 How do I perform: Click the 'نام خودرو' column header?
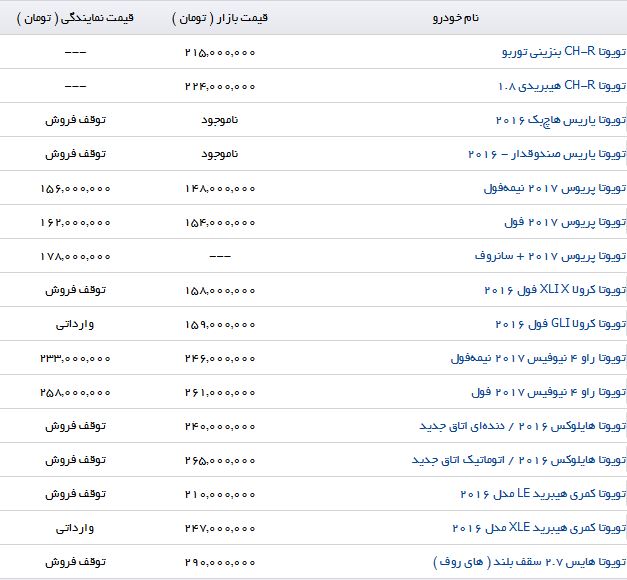pos(456,18)
